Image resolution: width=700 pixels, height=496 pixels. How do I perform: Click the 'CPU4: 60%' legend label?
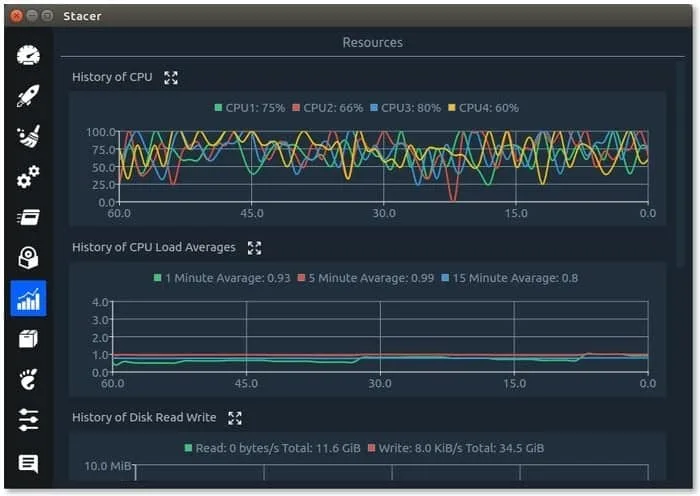tap(489, 108)
